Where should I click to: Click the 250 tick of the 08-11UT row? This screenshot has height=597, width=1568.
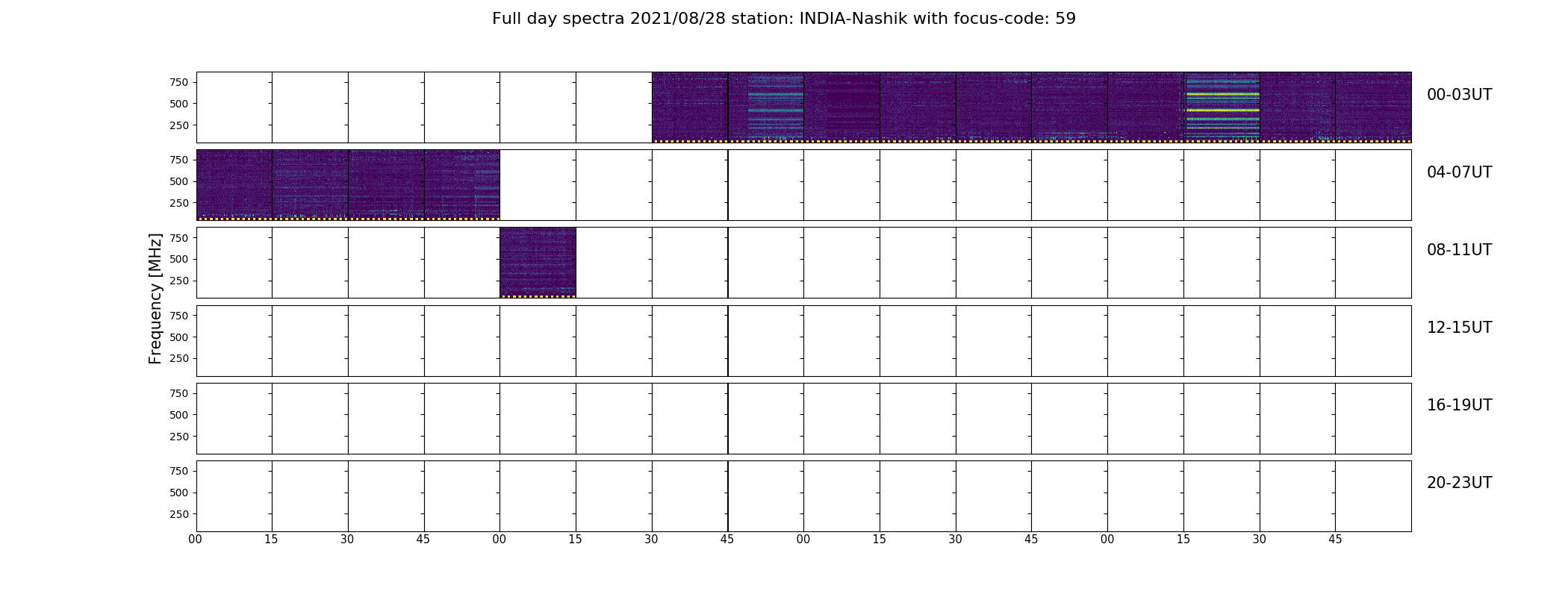pyautogui.click(x=179, y=281)
